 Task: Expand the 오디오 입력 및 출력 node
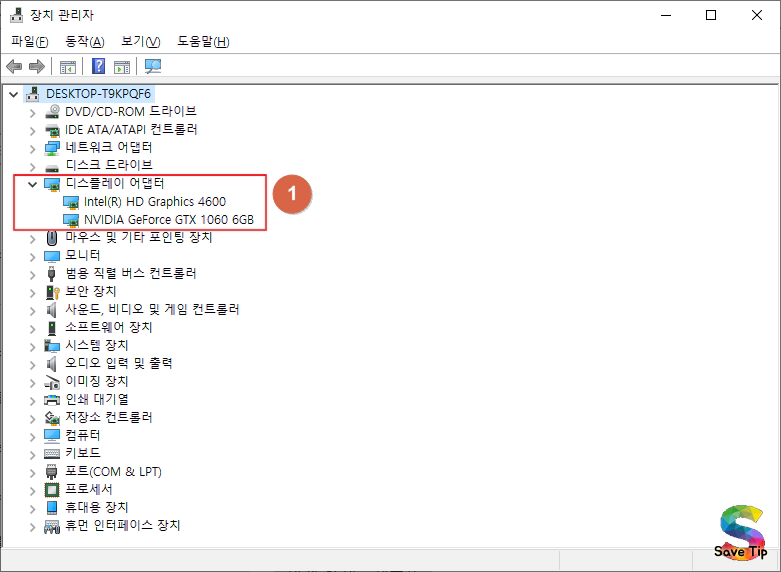click(33, 365)
